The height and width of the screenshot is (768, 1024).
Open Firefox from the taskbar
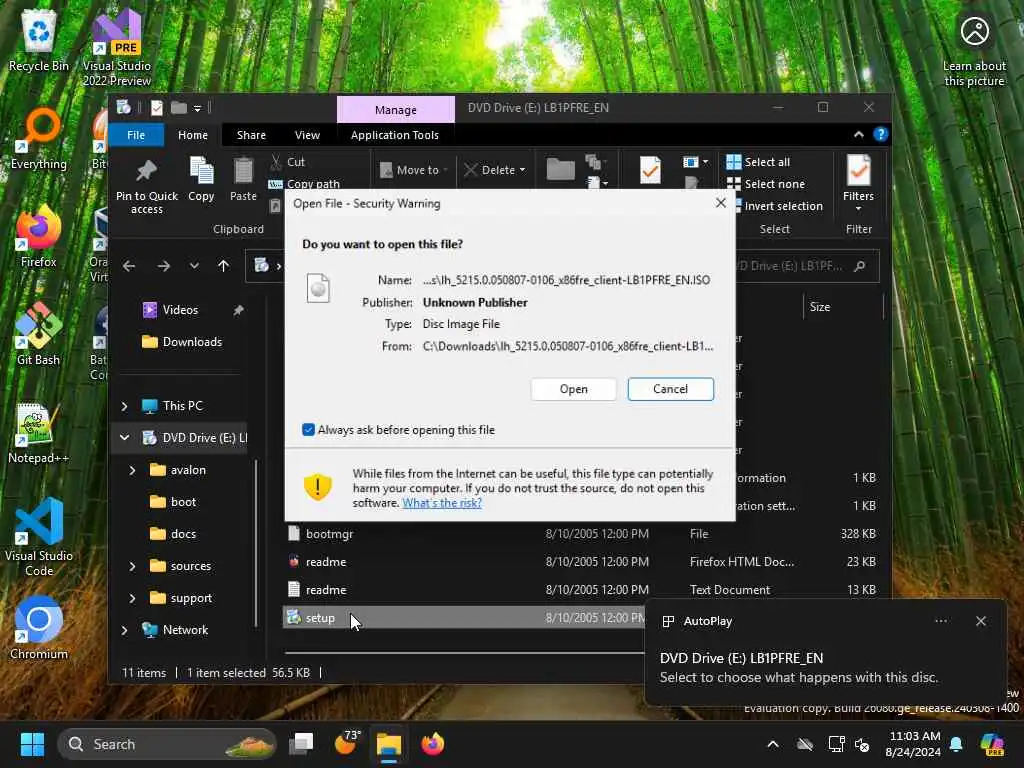pos(432,744)
